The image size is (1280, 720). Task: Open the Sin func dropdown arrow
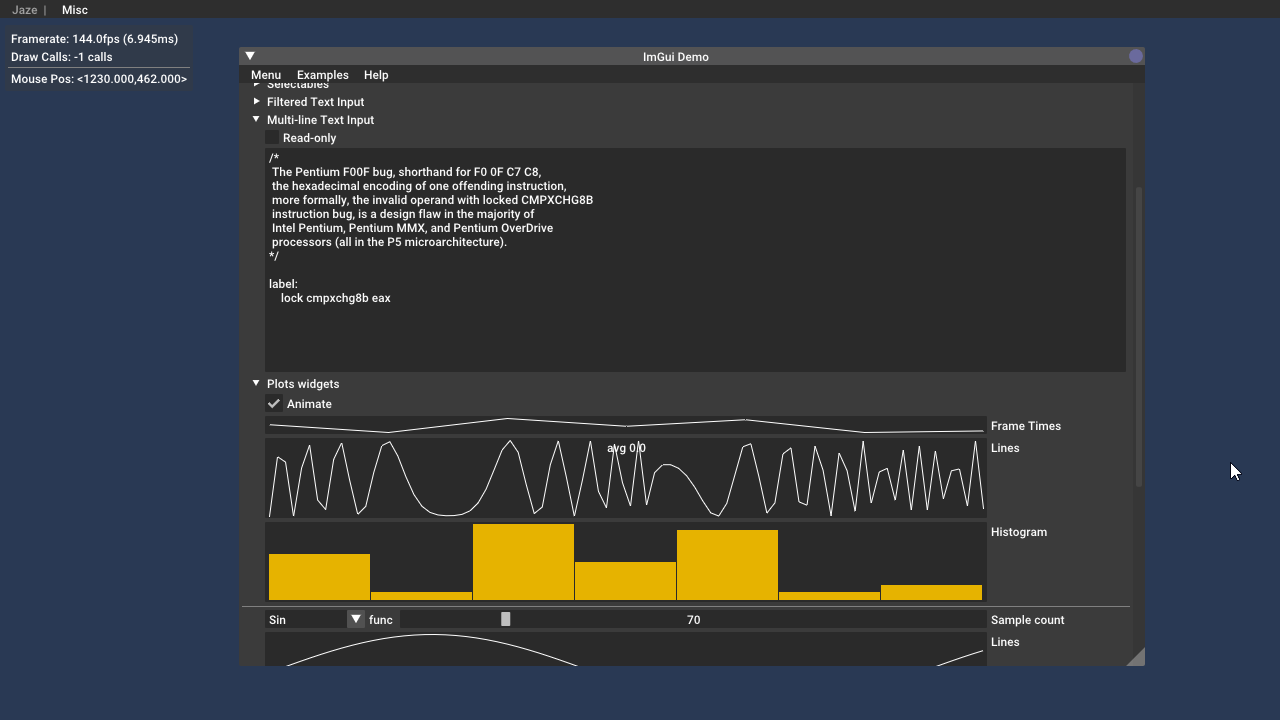pyautogui.click(x=356, y=620)
